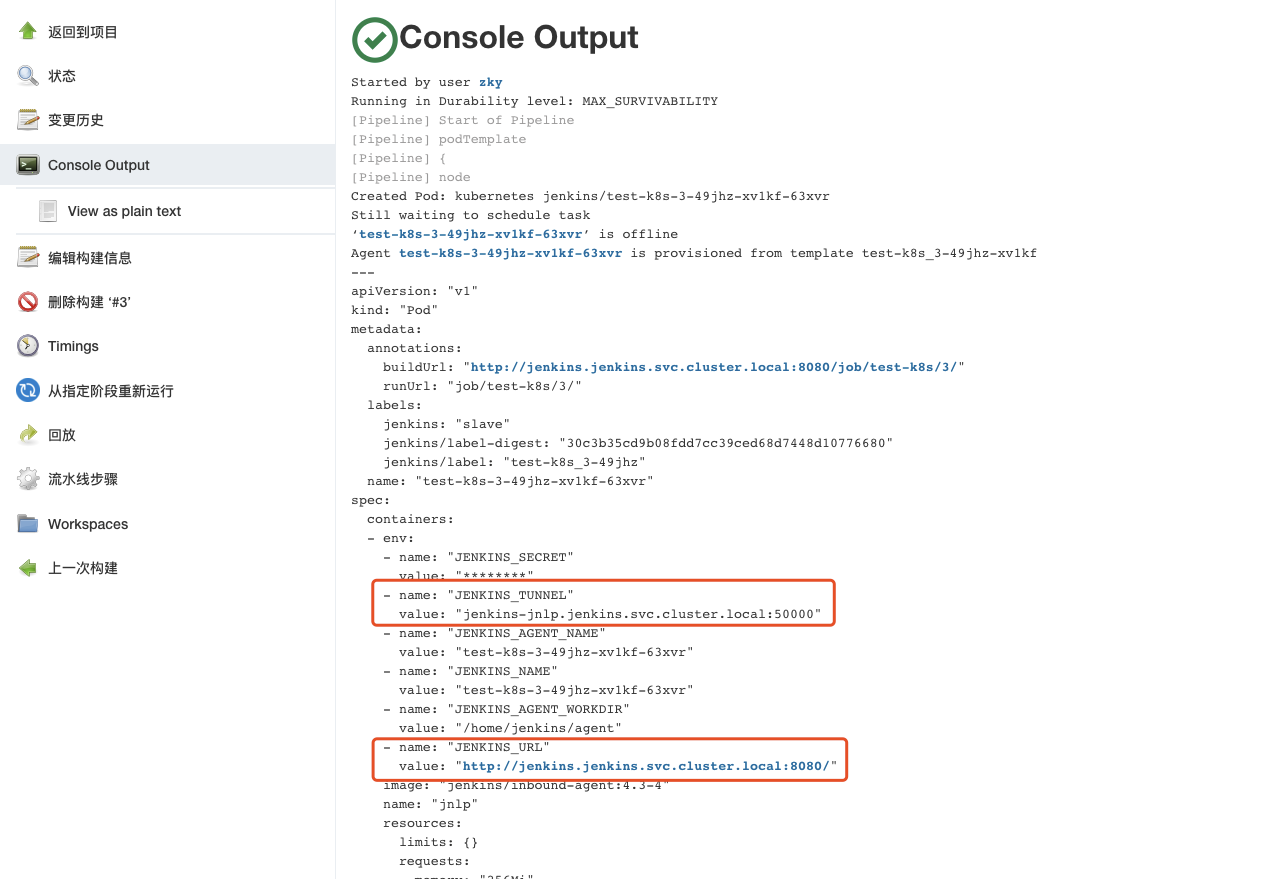
Task: Click the green success checkmark beside Console Output
Action: pos(375,39)
